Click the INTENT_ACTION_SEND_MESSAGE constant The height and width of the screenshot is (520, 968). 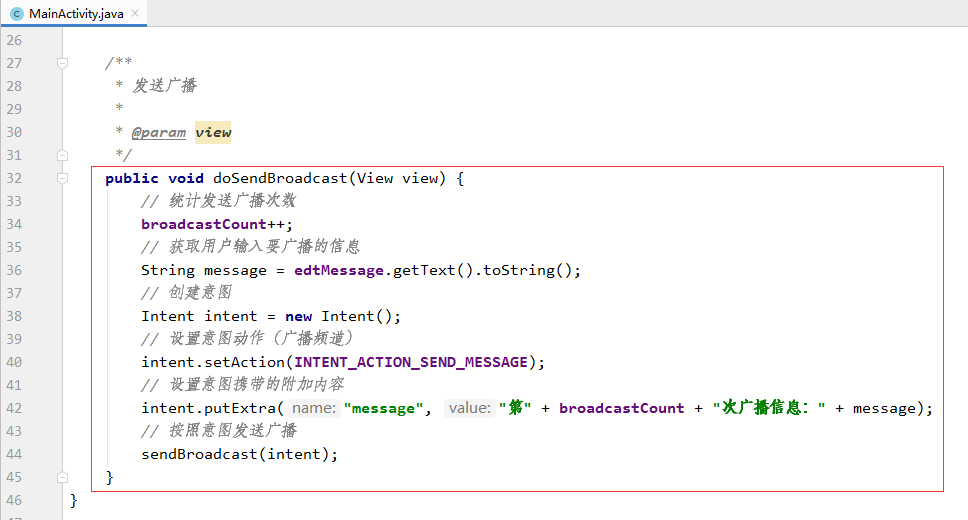(411, 362)
